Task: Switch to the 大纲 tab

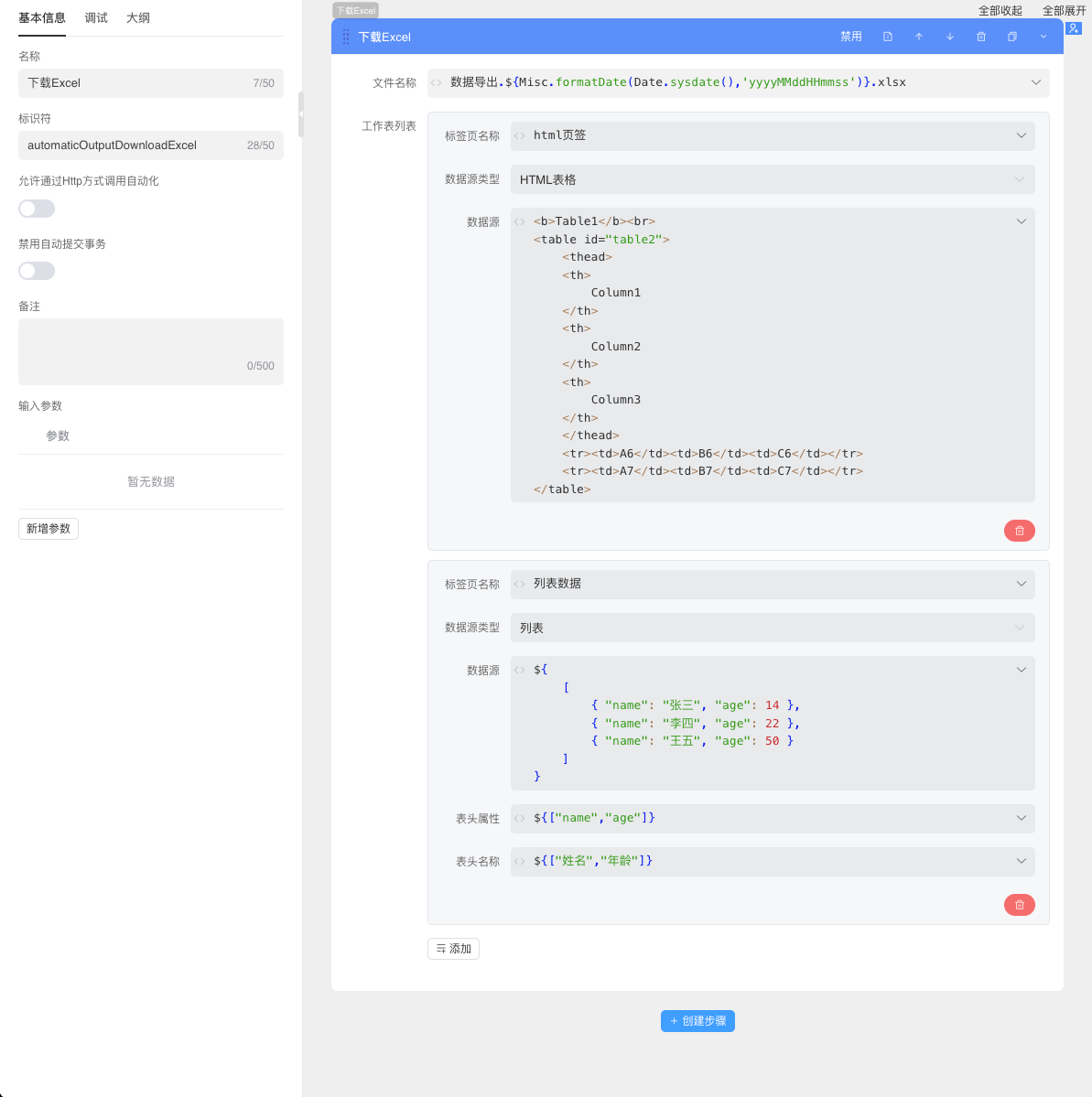Action: [x=138, y=18]
